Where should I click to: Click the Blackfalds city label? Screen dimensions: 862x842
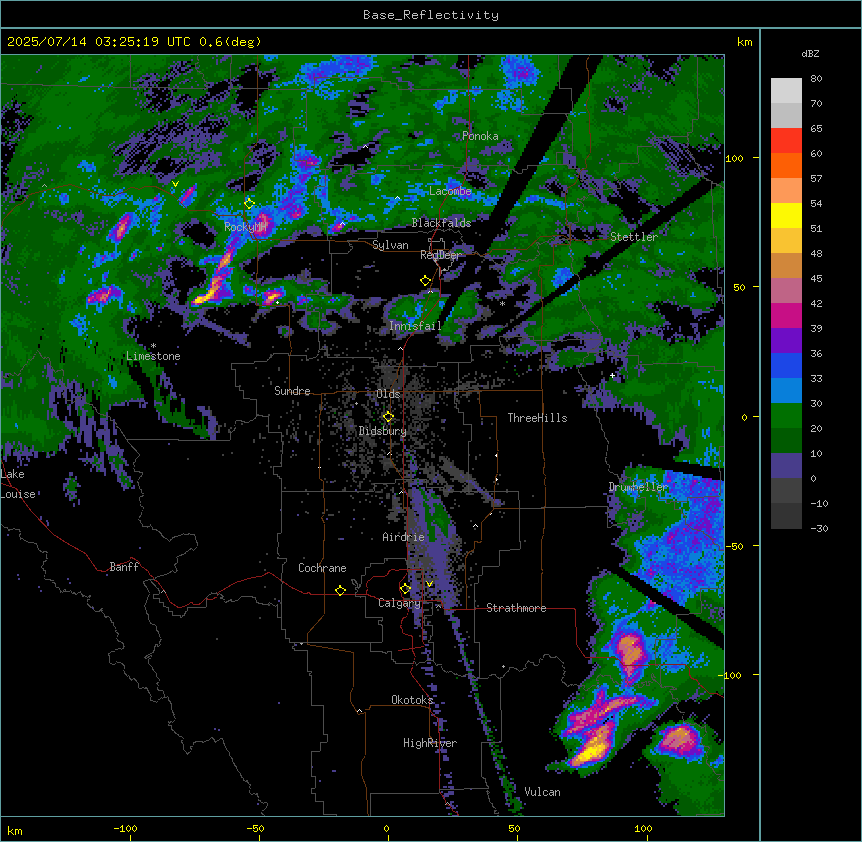coord(441,223)
